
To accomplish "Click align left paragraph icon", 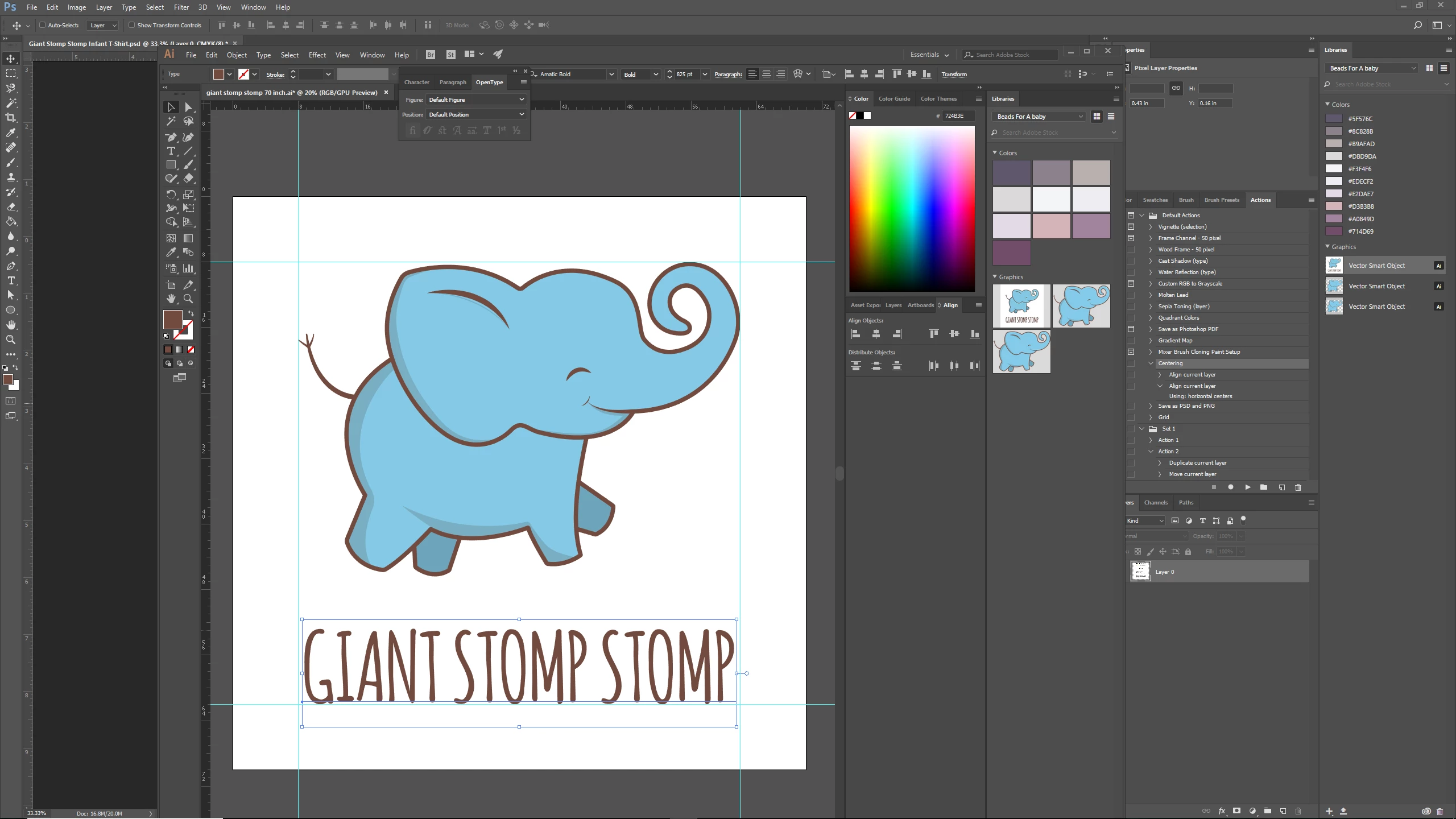I will 752,74.
